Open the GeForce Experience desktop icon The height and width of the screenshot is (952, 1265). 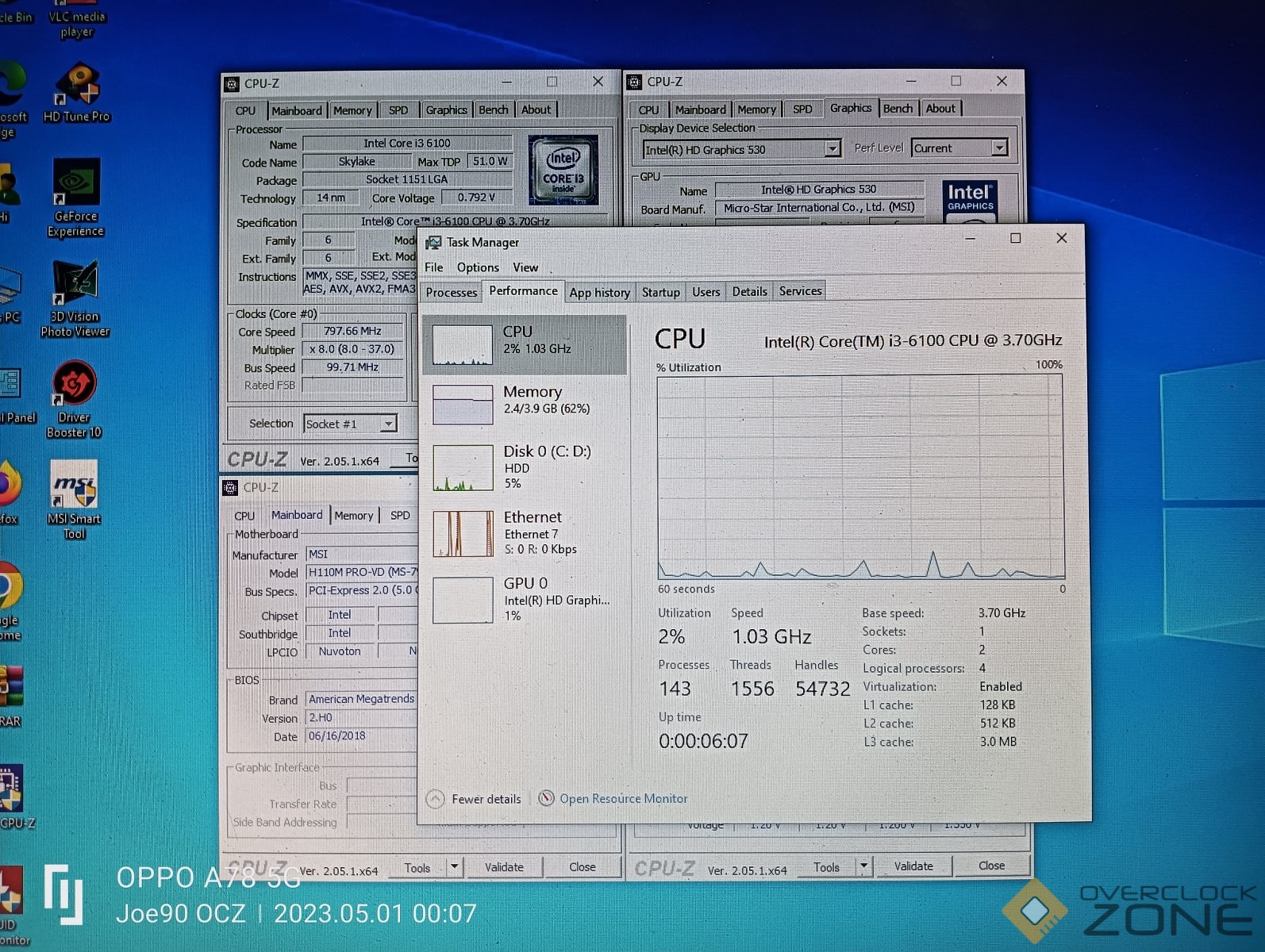click(x=75, y=198)
